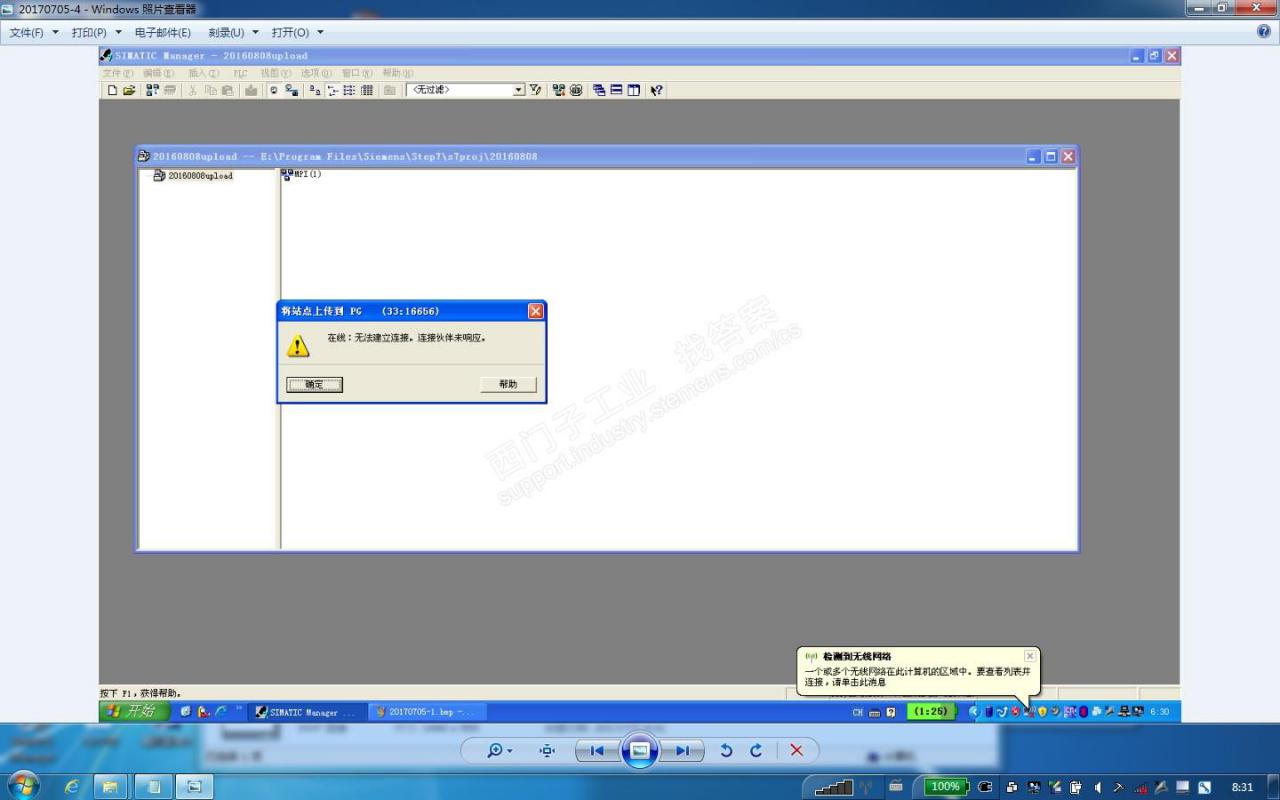Toggle the Online view icon
The height and width of the screenshot is (800, 1280).
click(x=291, y=90)
